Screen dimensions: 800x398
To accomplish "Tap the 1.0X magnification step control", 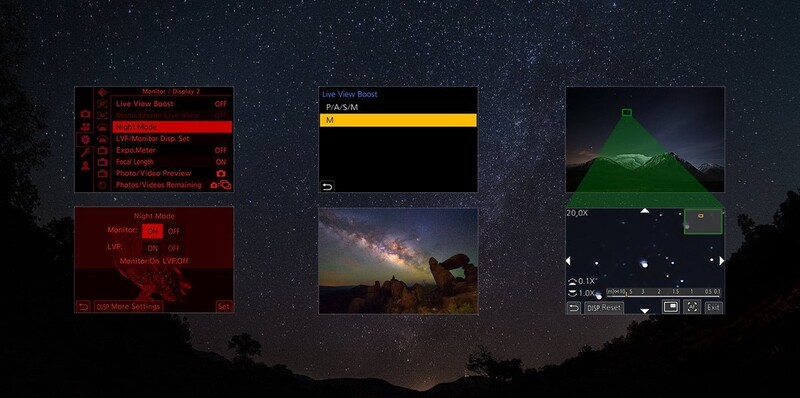I will coord(582,293).
